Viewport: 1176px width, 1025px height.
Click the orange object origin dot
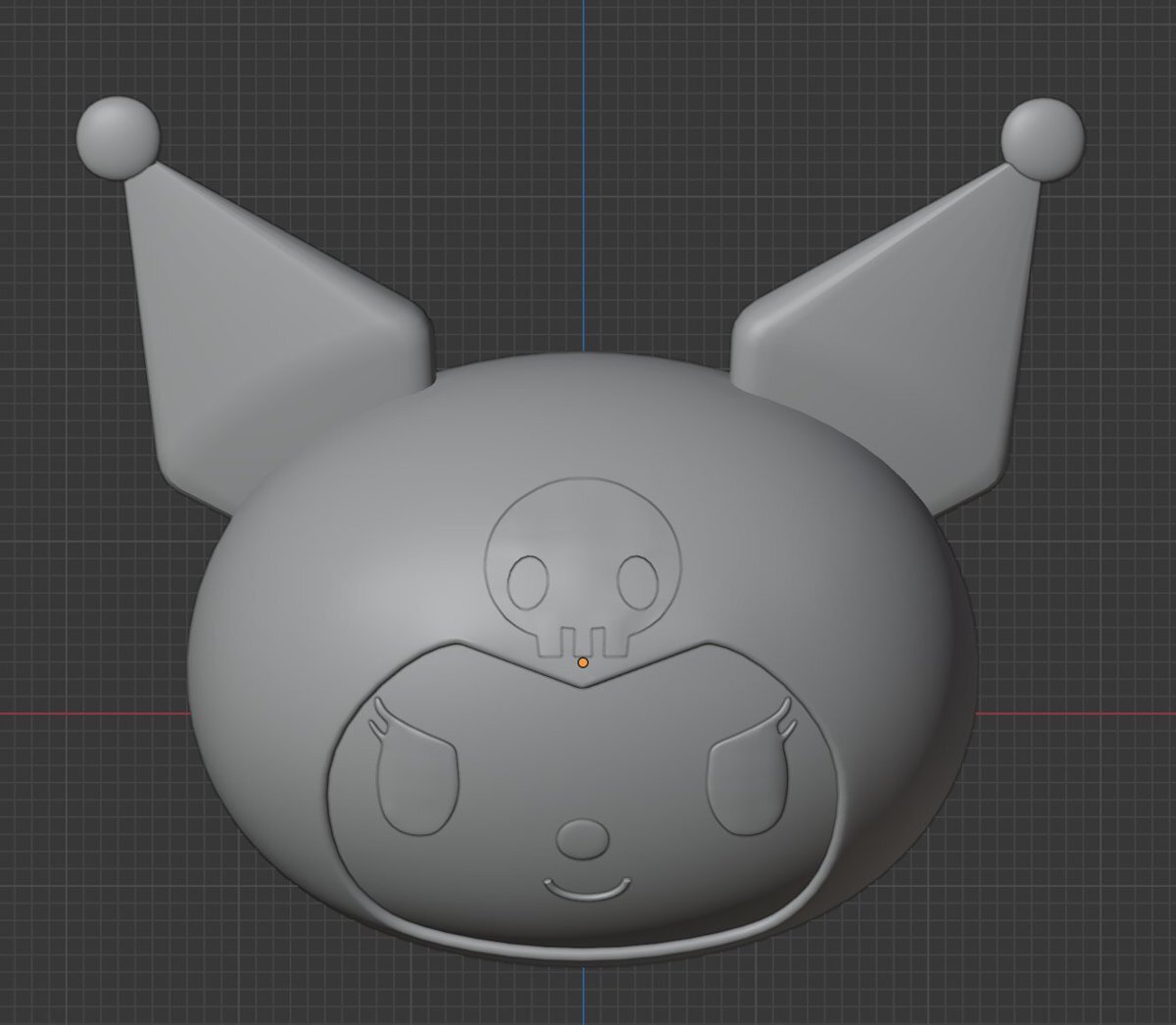coord(583,662)
